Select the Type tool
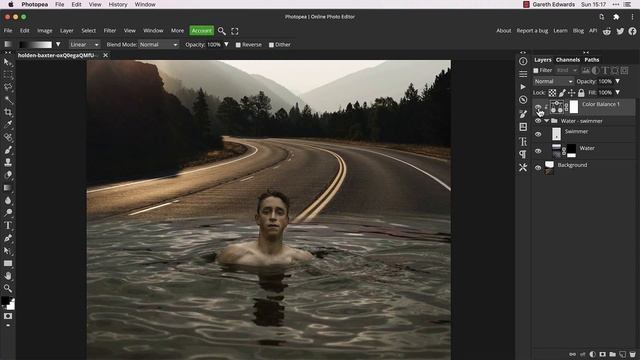640x360 pixels. pos(7,225)
